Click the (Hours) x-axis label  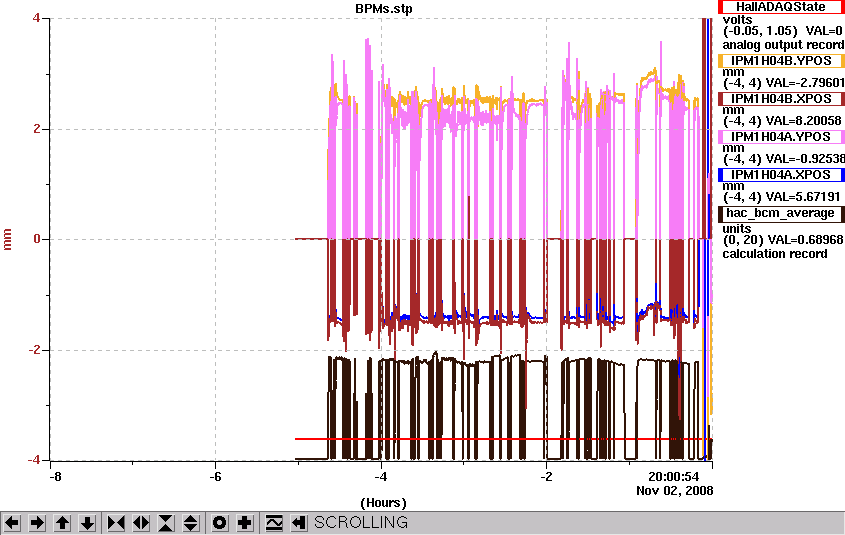tap(383, 503)
